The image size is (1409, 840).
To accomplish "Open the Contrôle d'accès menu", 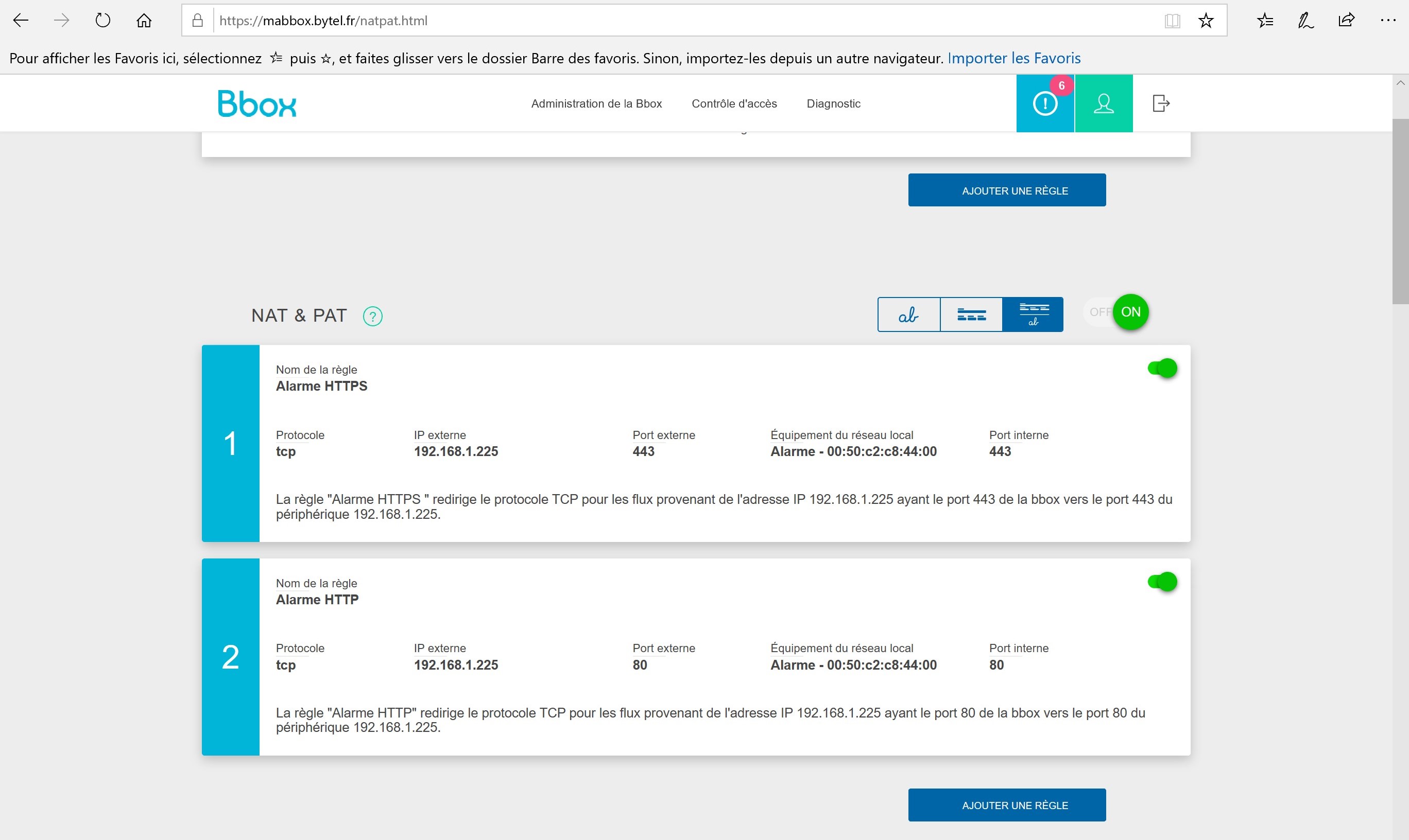I will pos(734,103).
